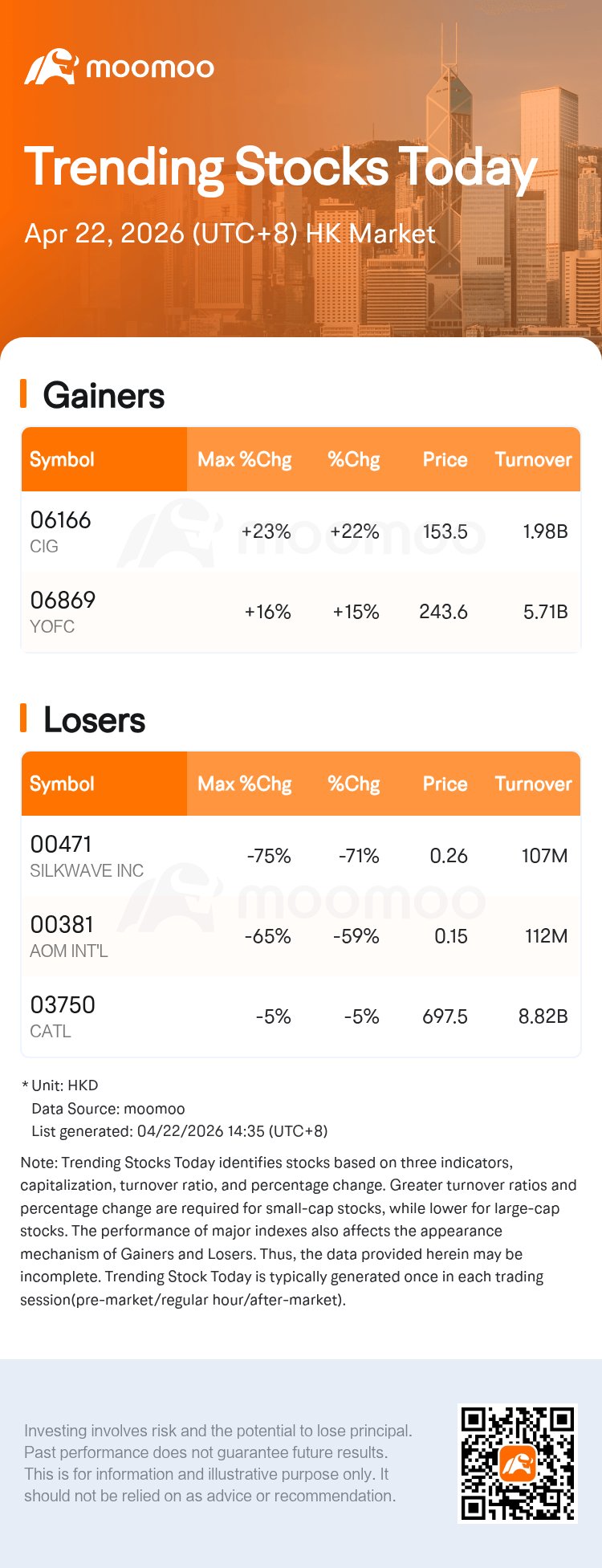
Task: Click the orange marker beside Gainers heading
Action: pyautogui.click(x=24, y=394)
